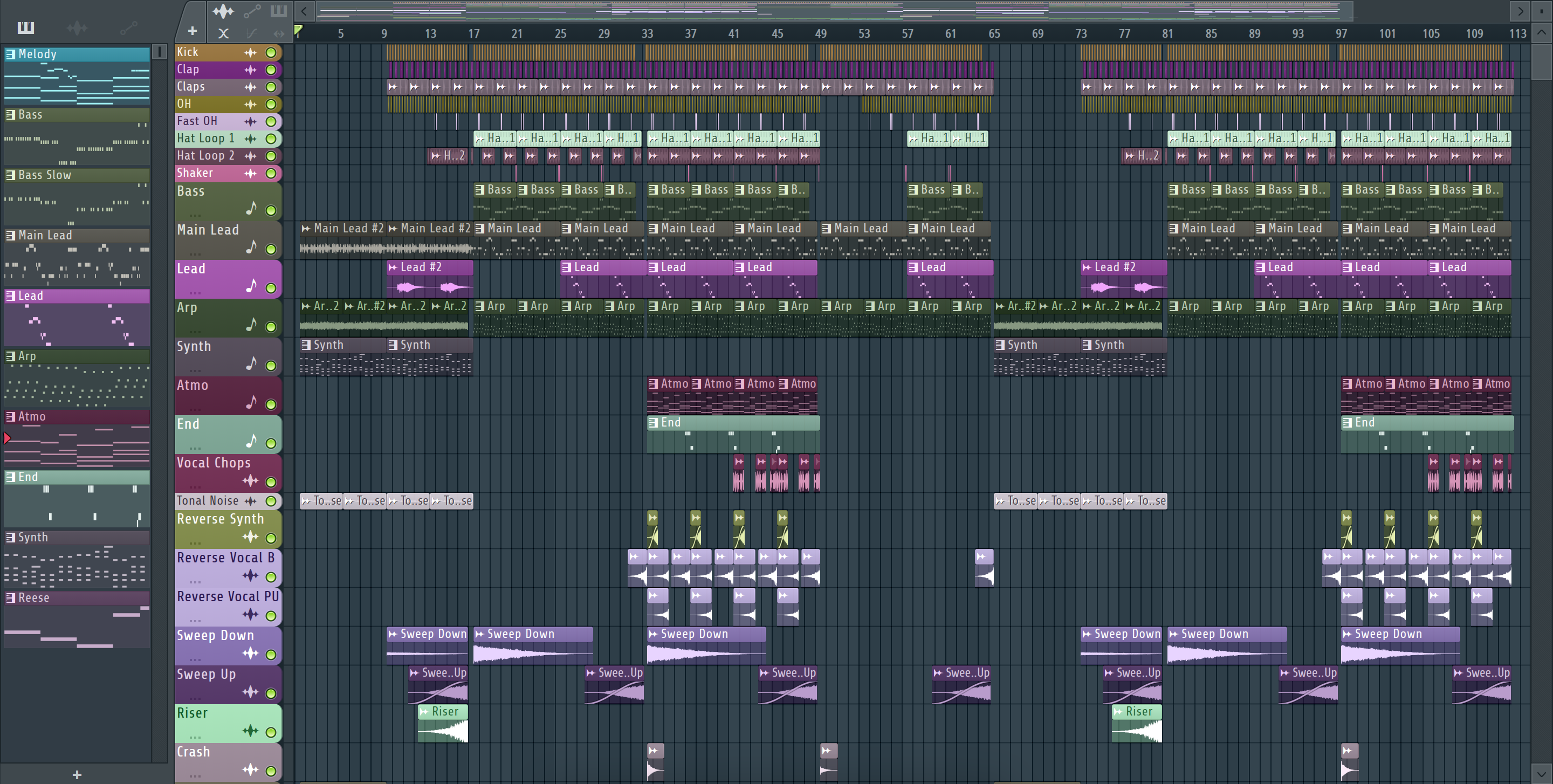Image resolution: width=1553 pixels, height=784 pixels.
Task: Click the playlist vertical scroll down arrow
Action: 1542,774
